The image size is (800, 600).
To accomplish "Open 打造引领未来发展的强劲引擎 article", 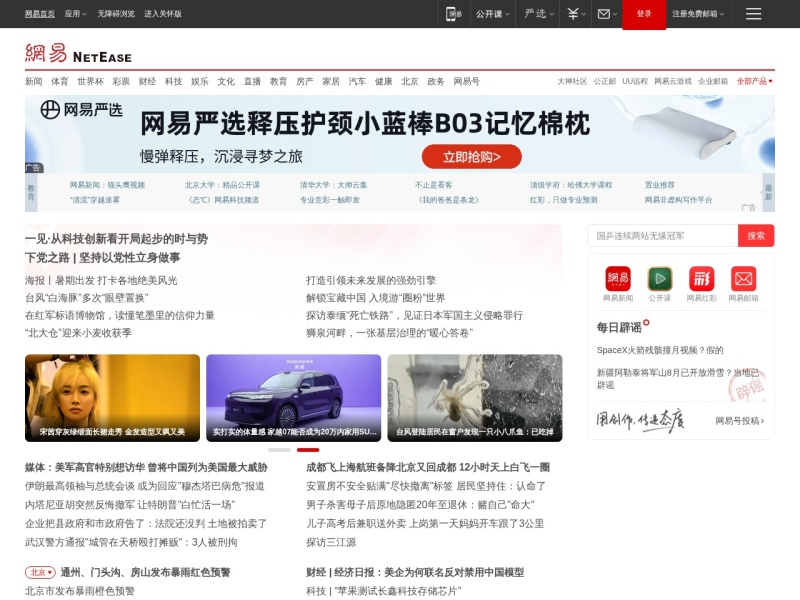I will [371, 281].
